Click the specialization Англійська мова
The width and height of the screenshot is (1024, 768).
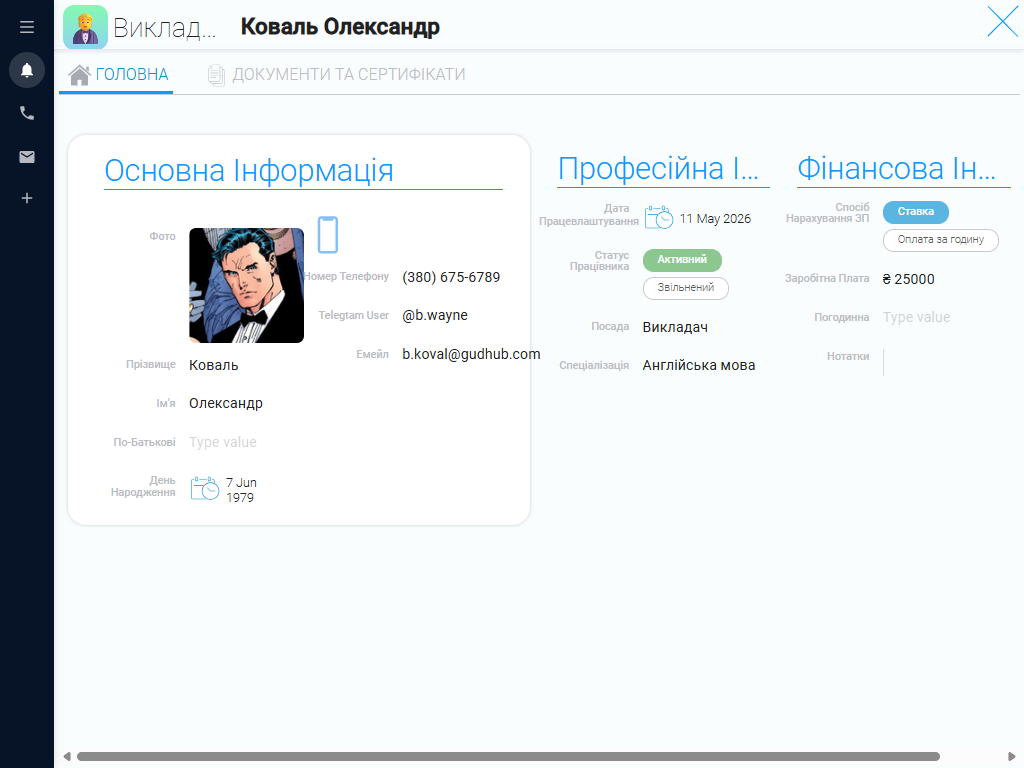tap(699, 365)
